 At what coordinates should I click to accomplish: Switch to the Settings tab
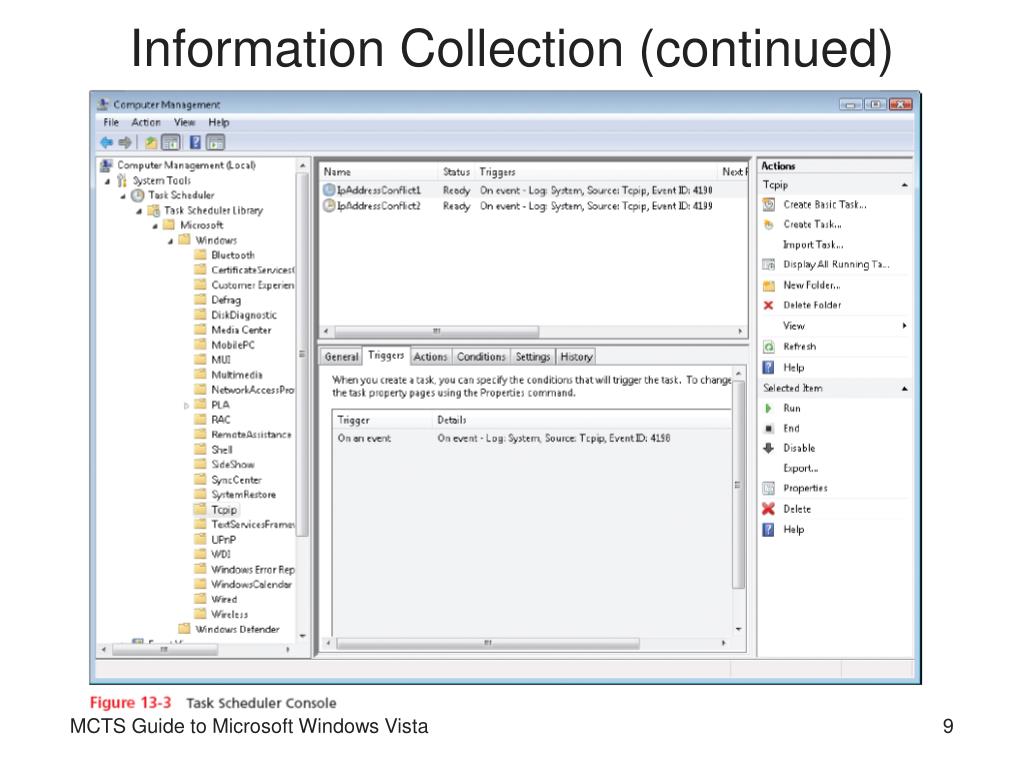533,357
